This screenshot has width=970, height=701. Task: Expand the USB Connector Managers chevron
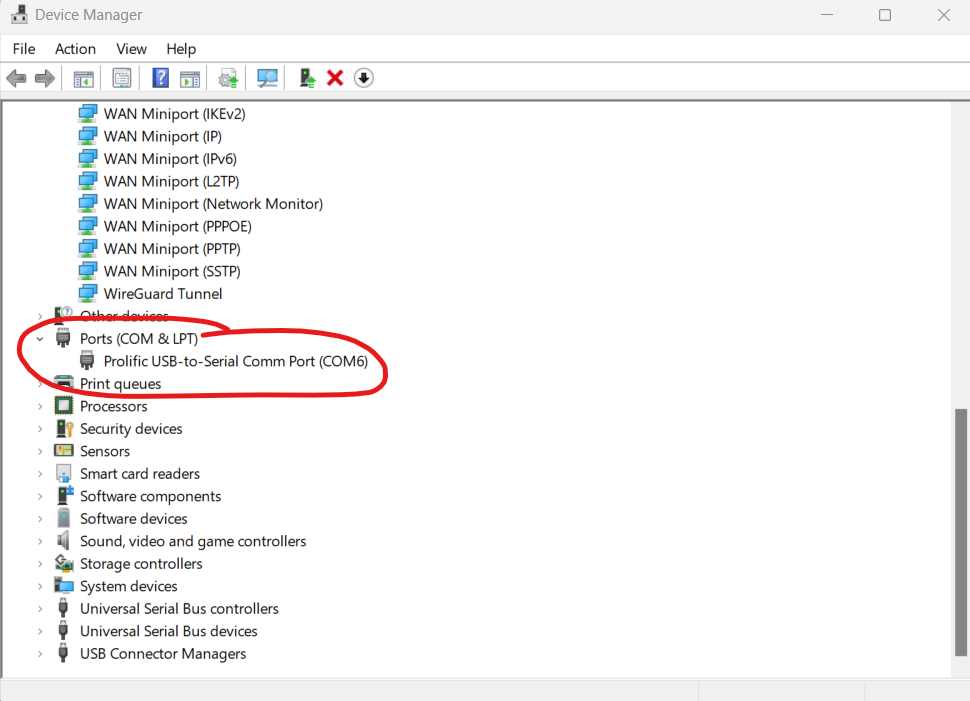[x=40, y=654]
